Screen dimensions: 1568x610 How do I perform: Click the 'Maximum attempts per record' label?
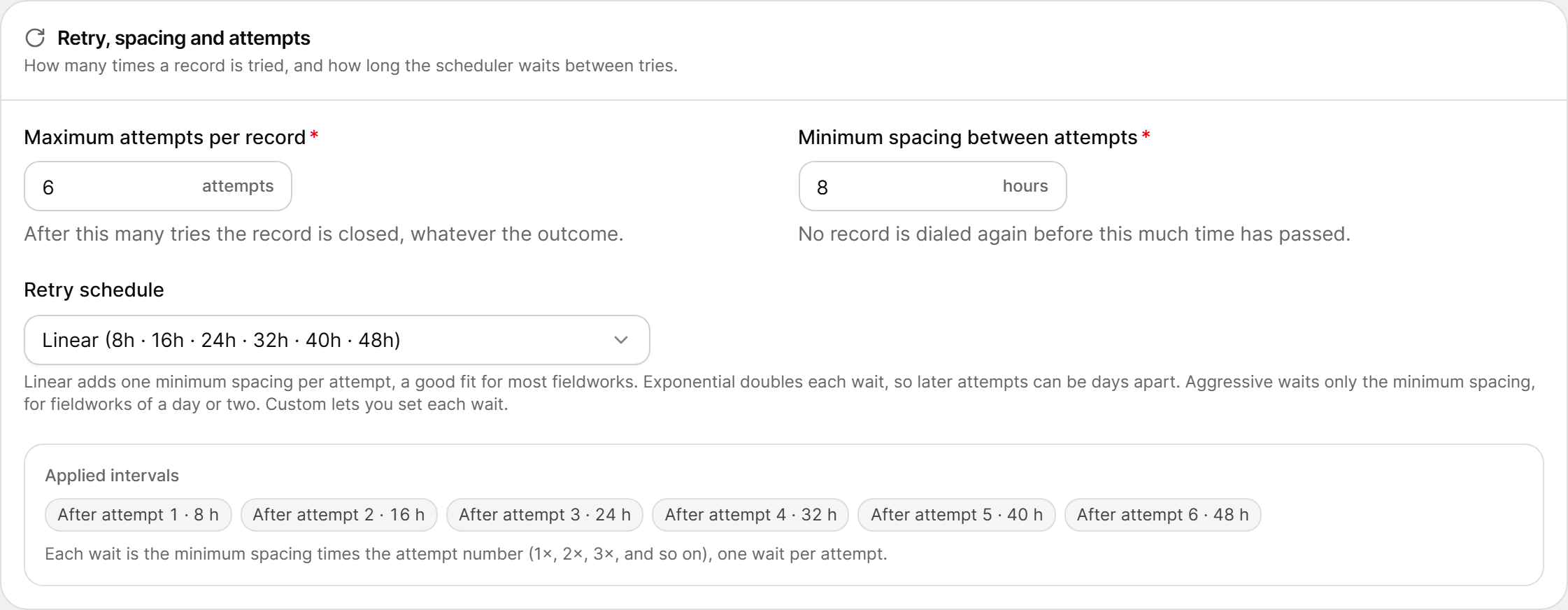click(165, 137)
